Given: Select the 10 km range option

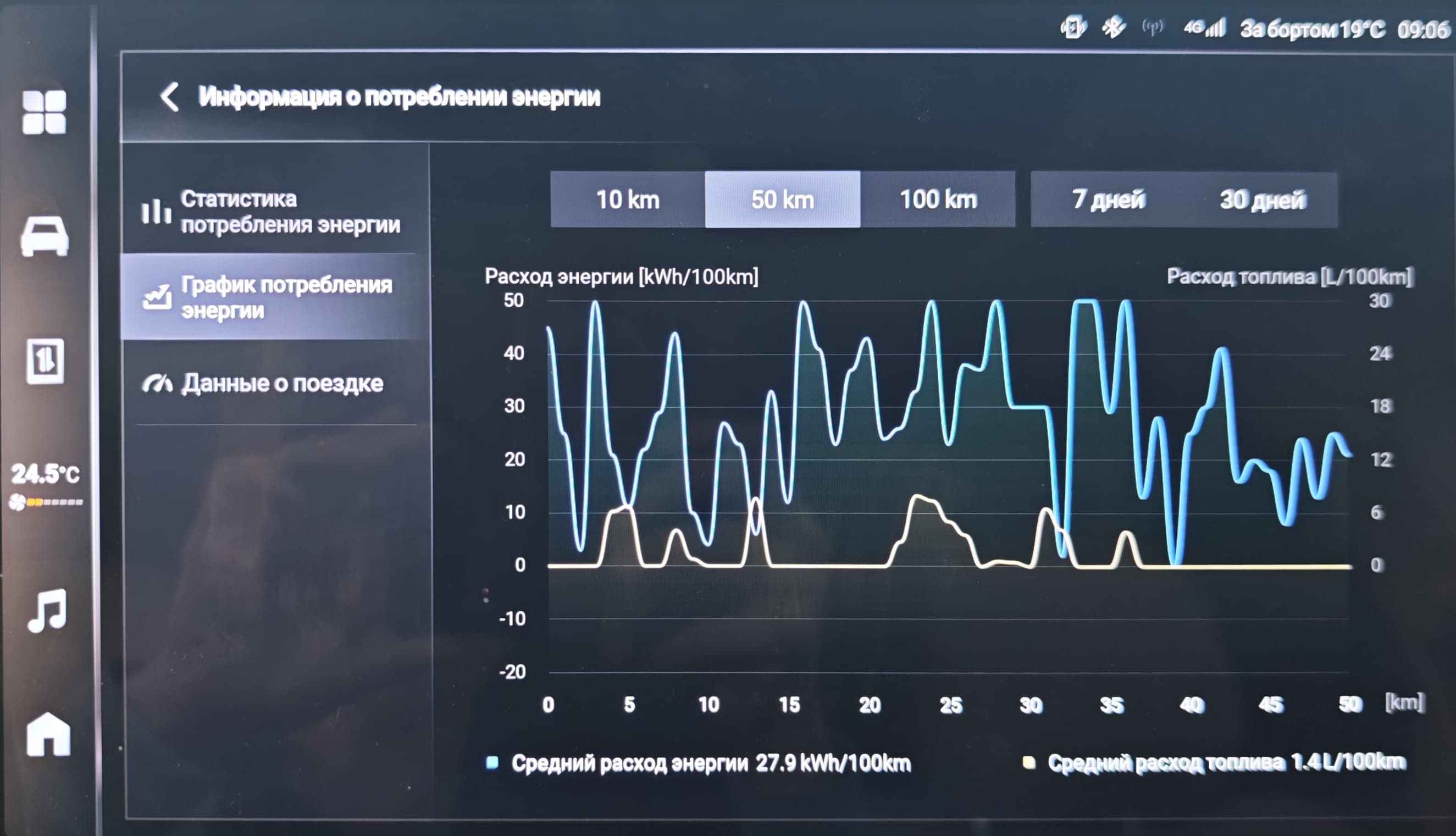Looking at the screenshot, I should click(628, 200).
